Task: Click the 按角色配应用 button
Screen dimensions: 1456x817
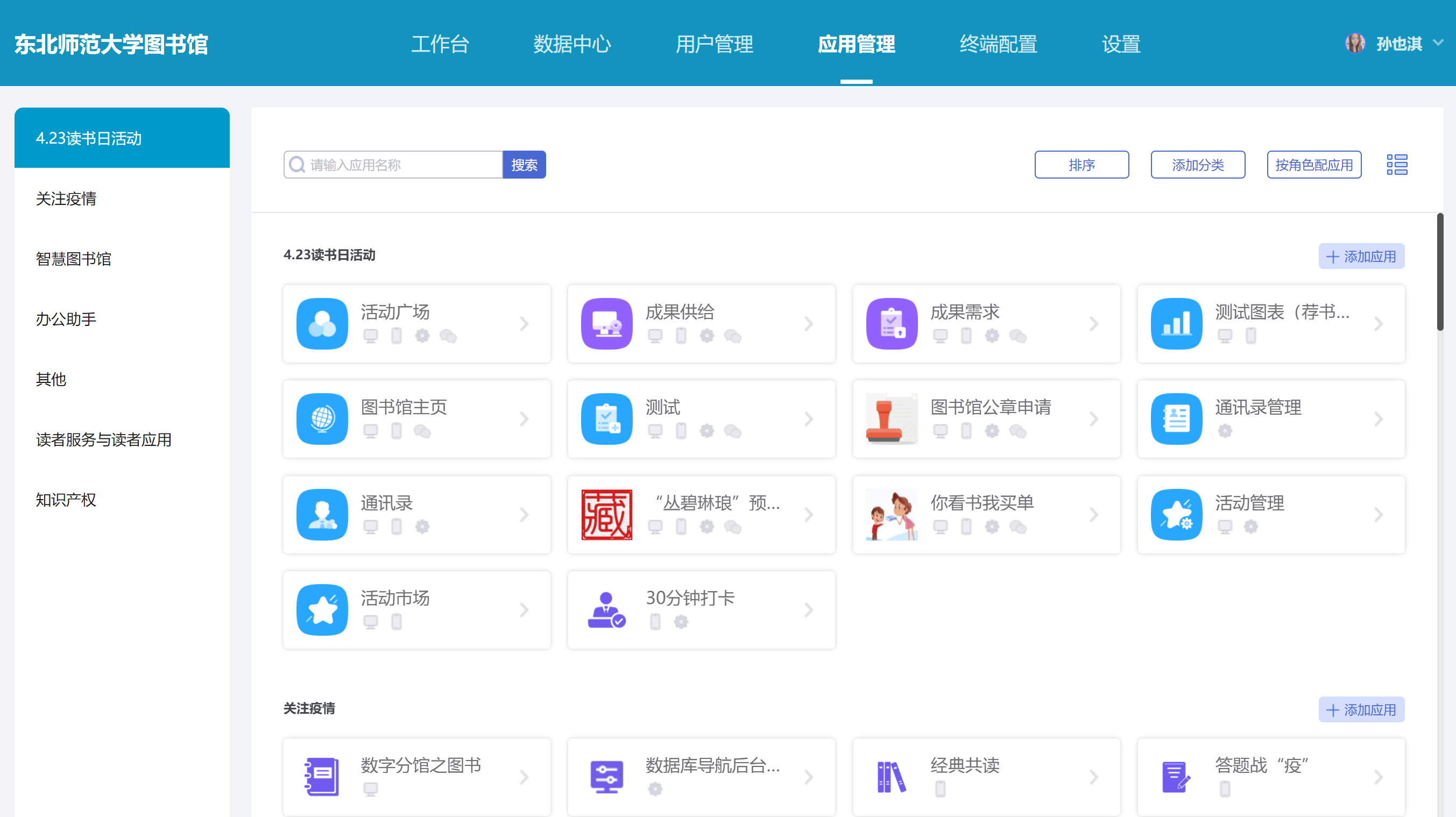Action: (x=1313, y=165)
